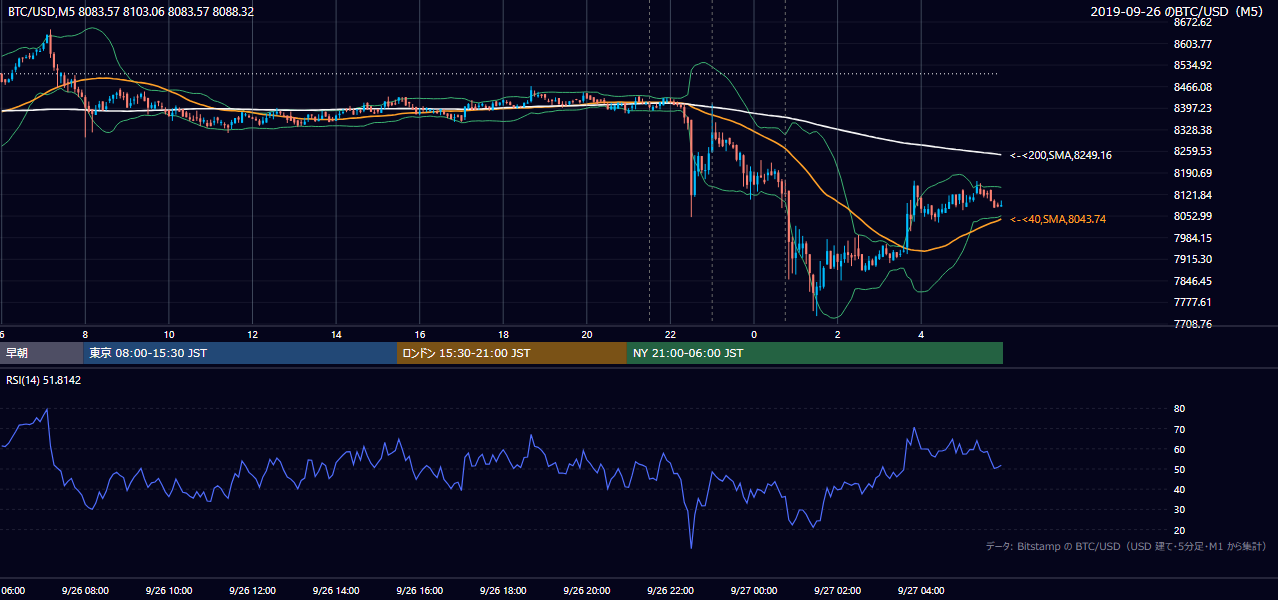Viewport: 1278px width, 600px height.
Task: Click the 9/26 20:00 time label
Action: tap(586, 591)
